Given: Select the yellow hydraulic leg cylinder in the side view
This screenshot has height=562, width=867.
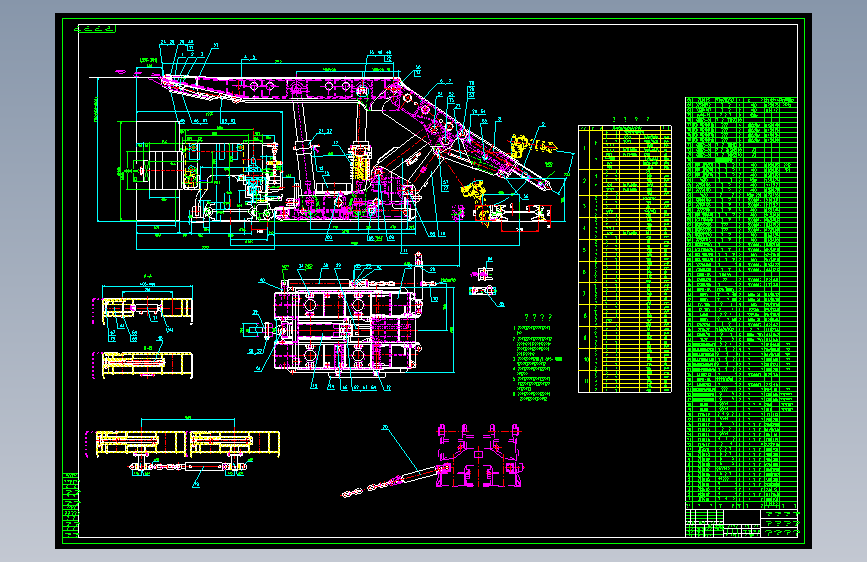Looking at the screenshot, I should (359, 162).
